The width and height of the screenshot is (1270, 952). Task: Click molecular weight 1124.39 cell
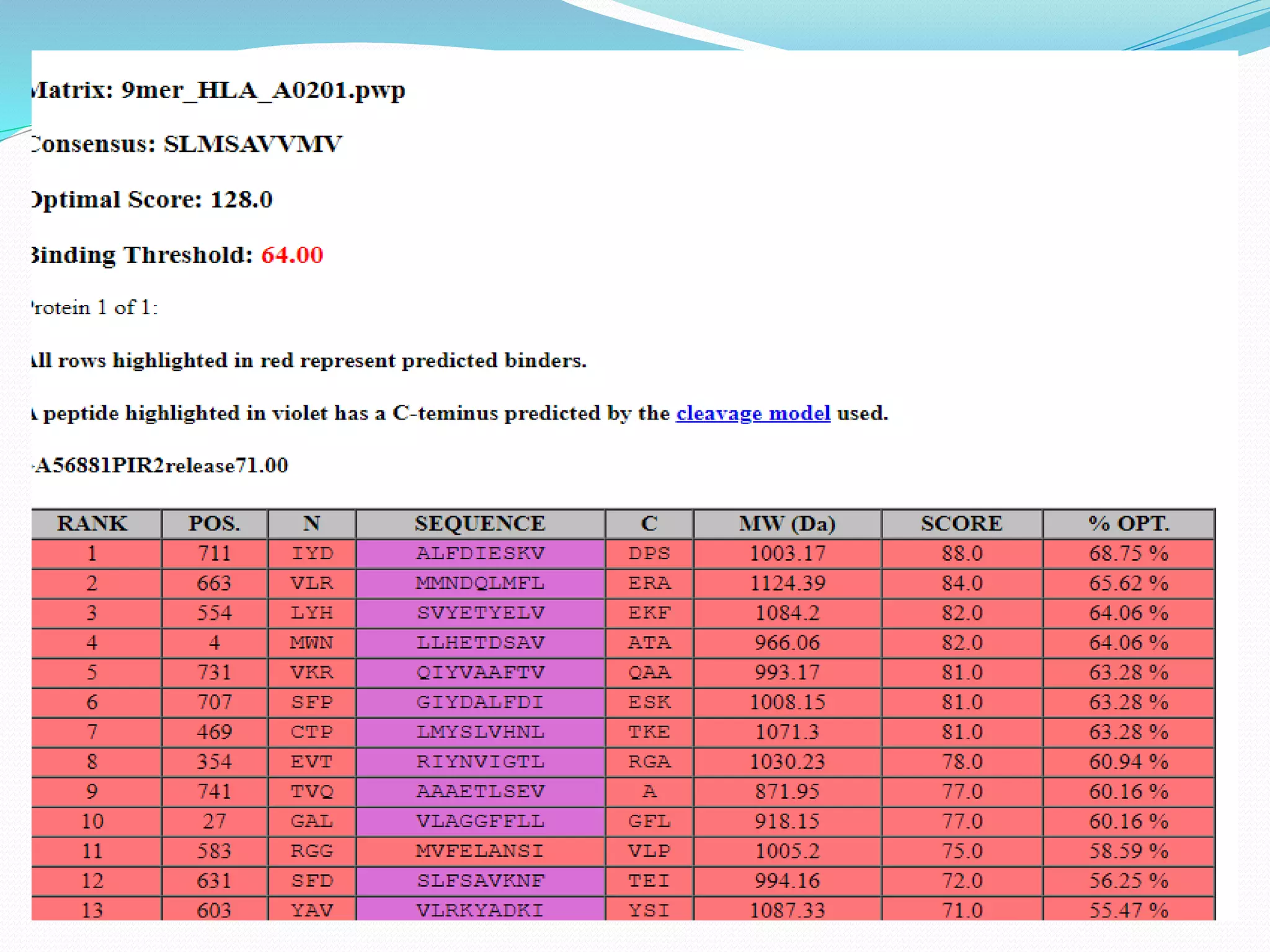(x=787, y=583)
